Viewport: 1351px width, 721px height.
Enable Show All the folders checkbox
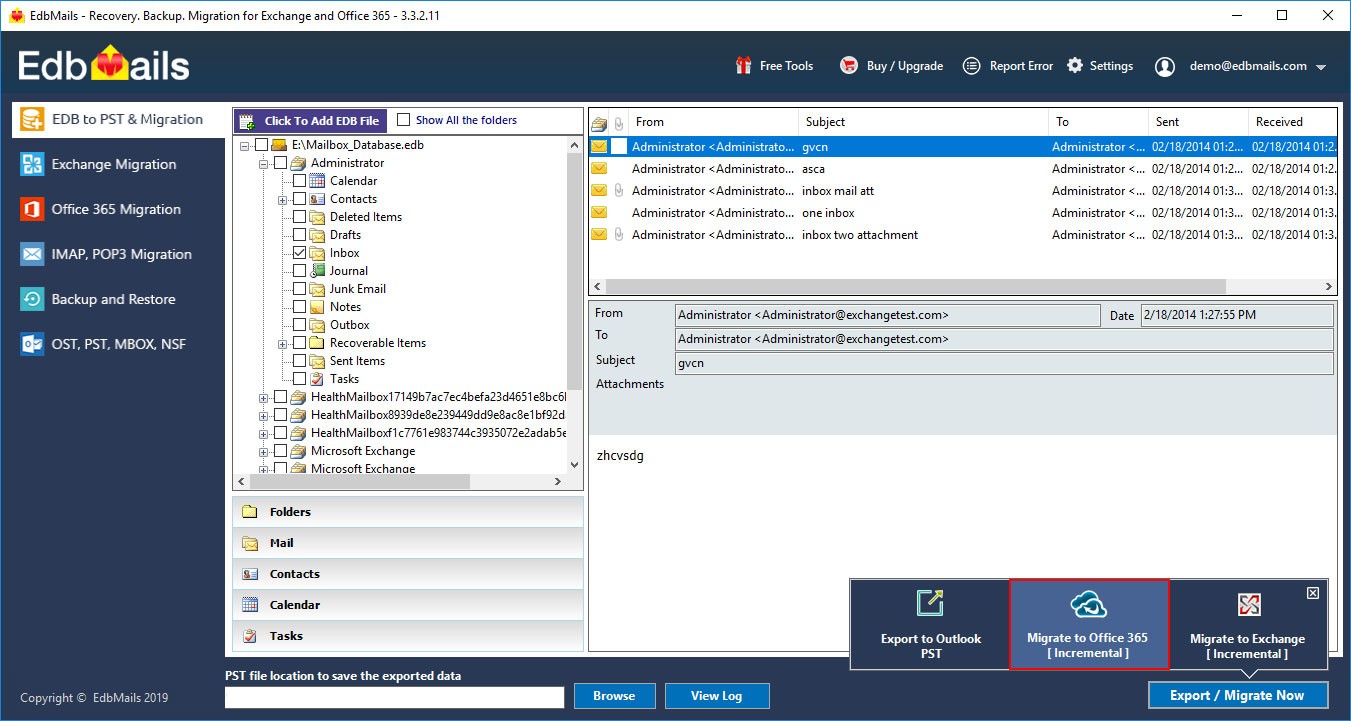(x=404, y=120)
